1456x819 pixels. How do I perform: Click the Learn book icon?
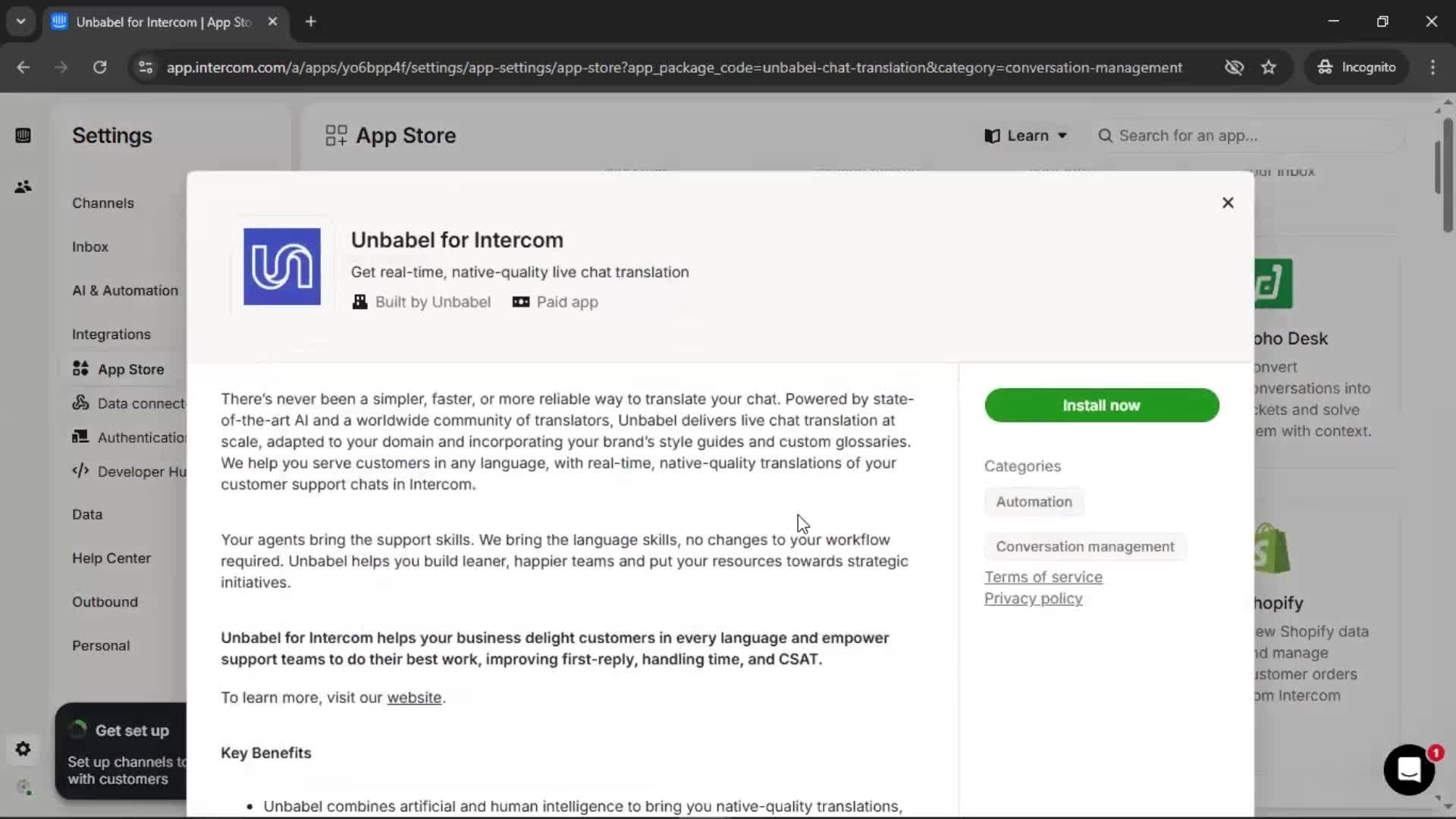[x=992, y=136]
